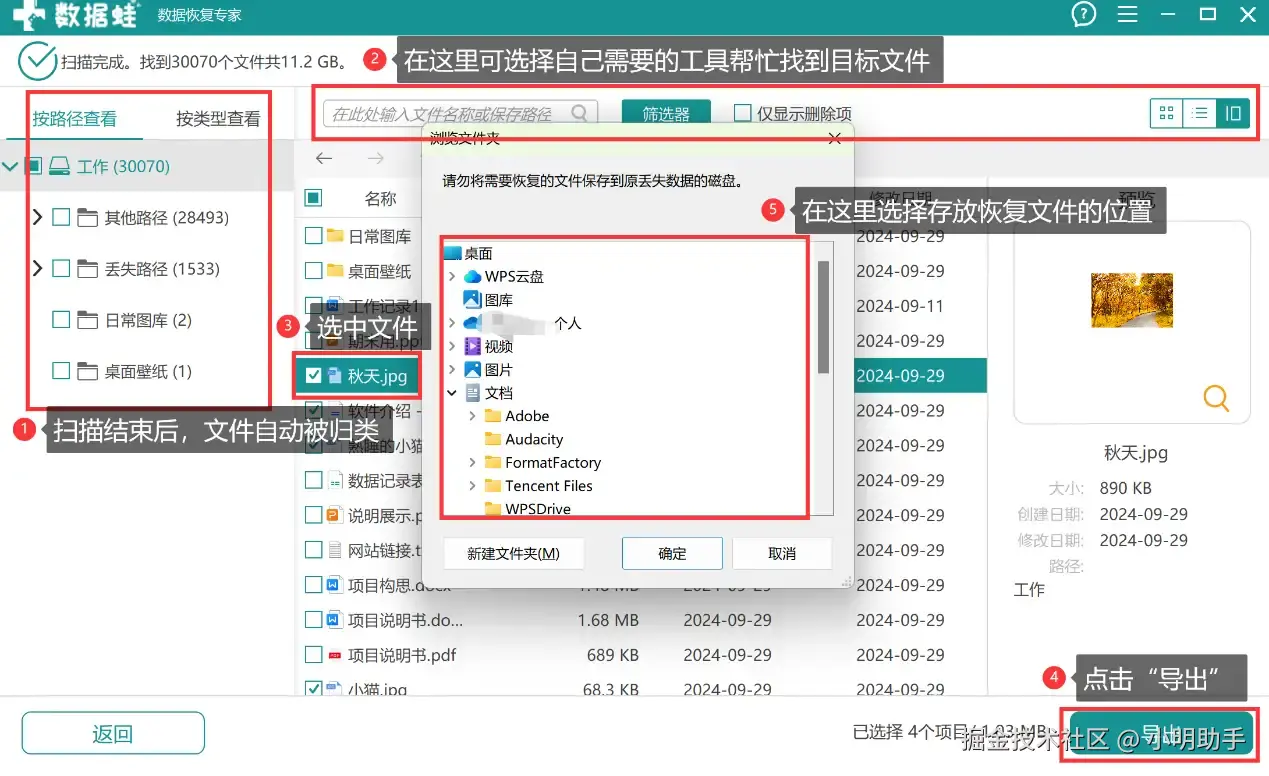The image size is (1269, 776).
Task: Go back with the left arrow
Action: [x=323, y=158]
